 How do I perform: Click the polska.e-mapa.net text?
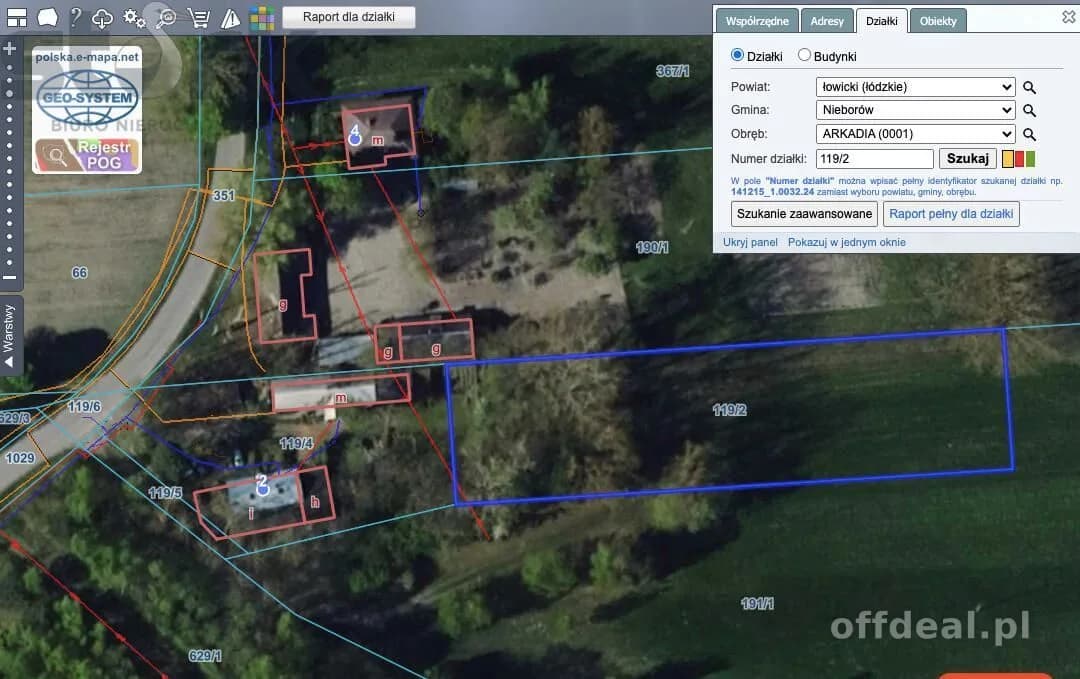(x=87, y=57)
